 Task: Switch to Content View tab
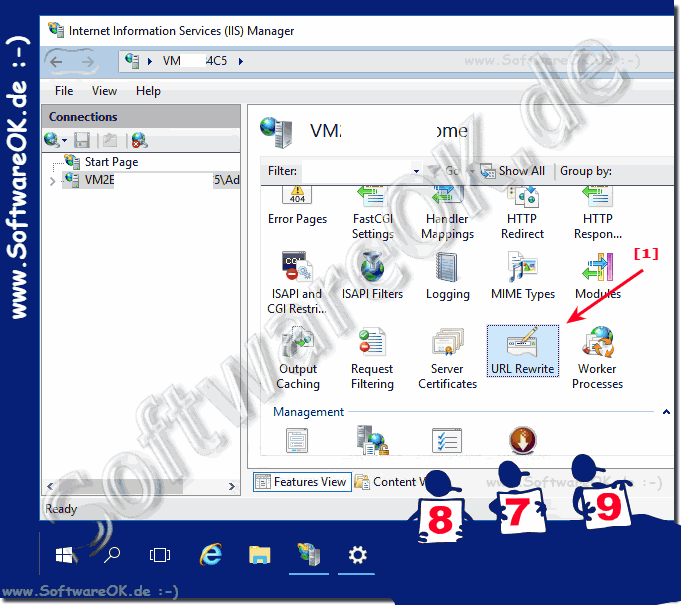pyautogui.click(x=391, y=482)
